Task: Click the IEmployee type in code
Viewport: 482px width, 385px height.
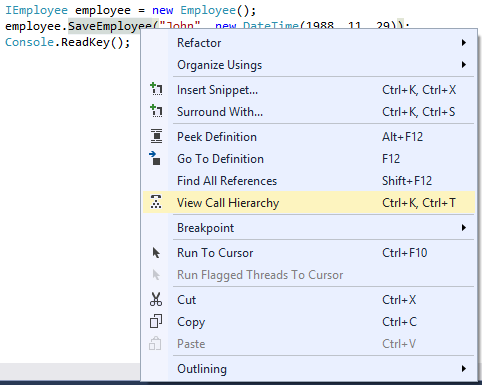Action: [x=36, y=10]
